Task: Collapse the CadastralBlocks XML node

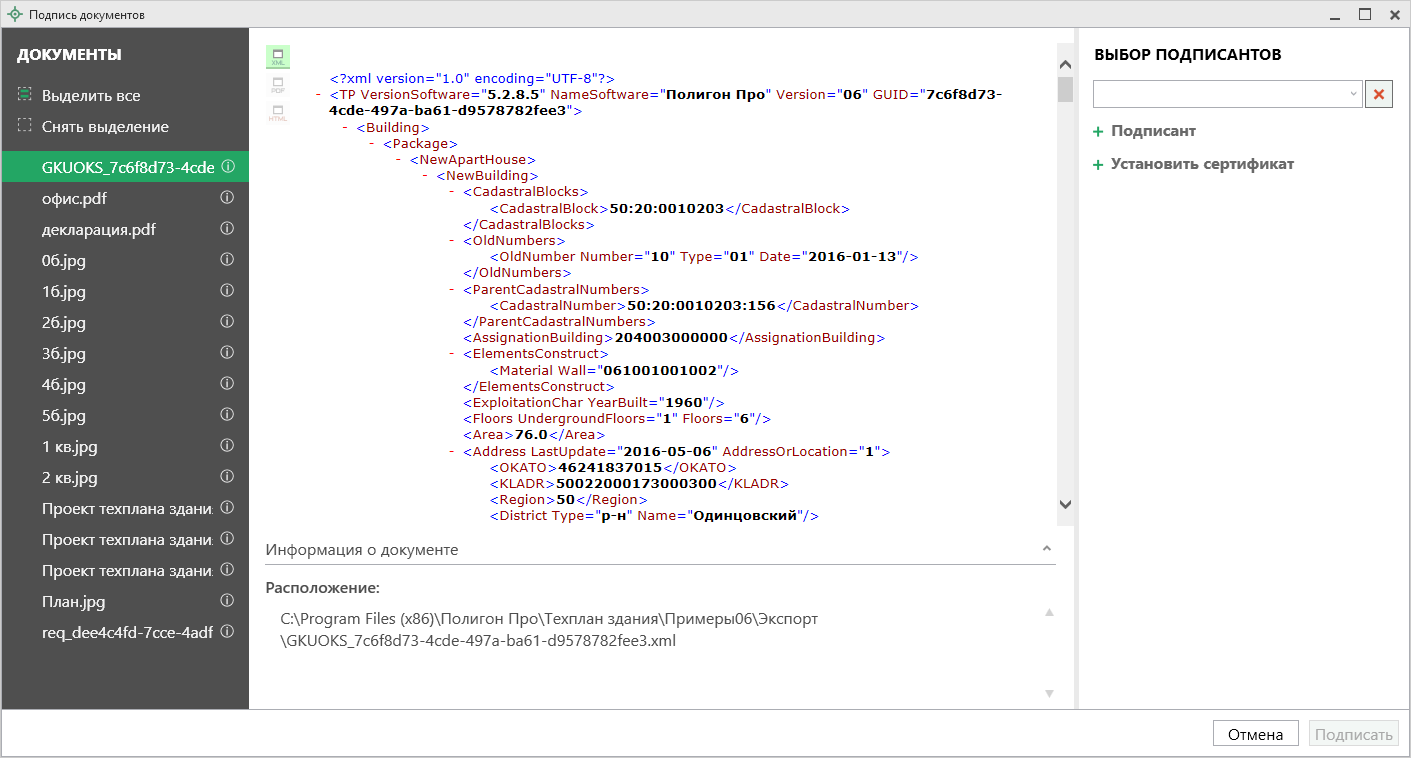Action: click(453, 192)
